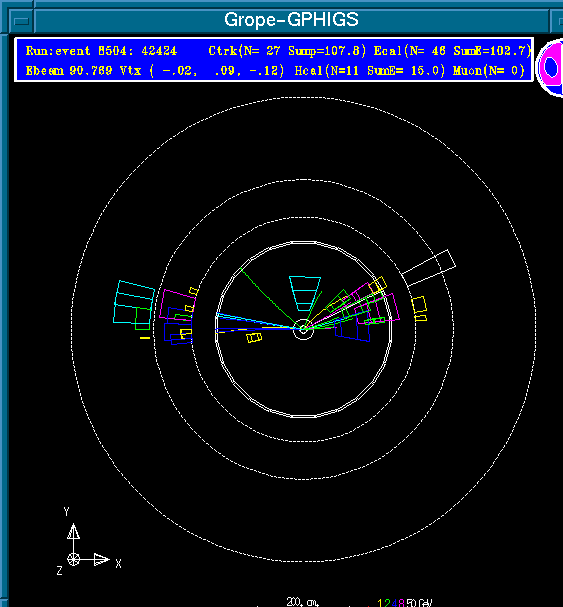This screenshot has width=563, height=607.
Task: Click the Hcal SumE=15.0 readout
Action: point(369,71)
